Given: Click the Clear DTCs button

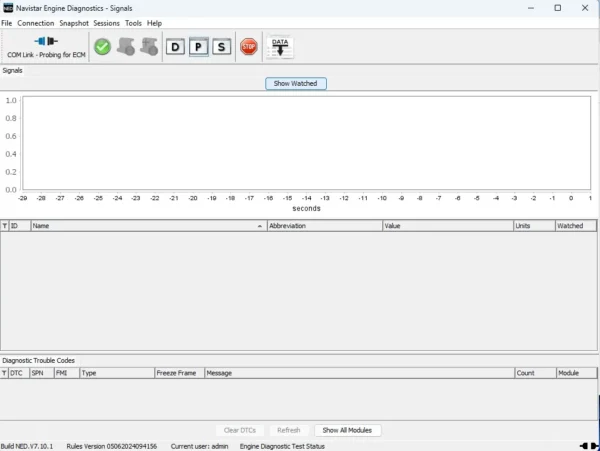Looking at the screenshot, I should (240, 430).
